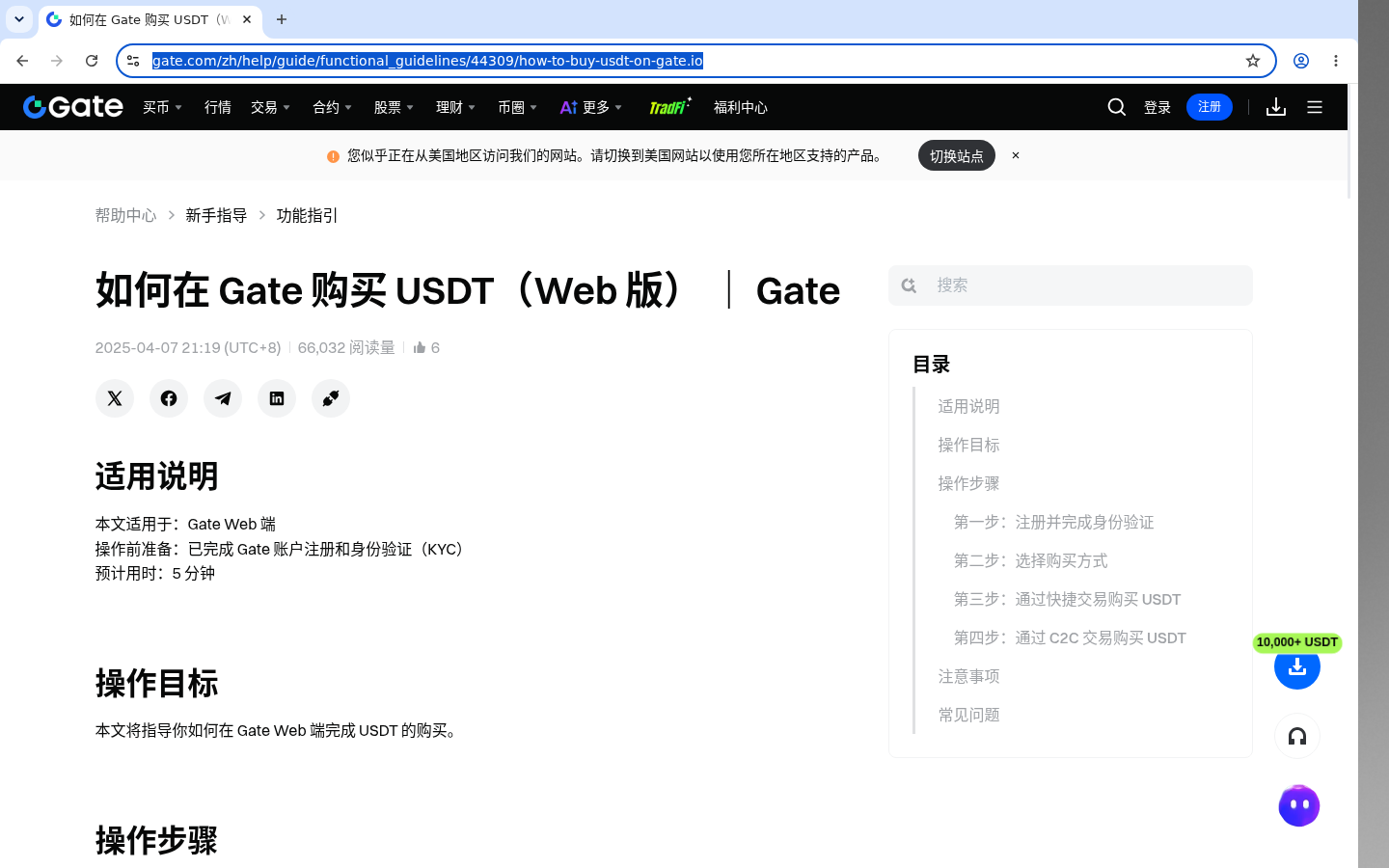This screenshot has height=868, width=1389.
Task: Share article on Facebook
Action: pyautogui.click(x=169, y=398)
